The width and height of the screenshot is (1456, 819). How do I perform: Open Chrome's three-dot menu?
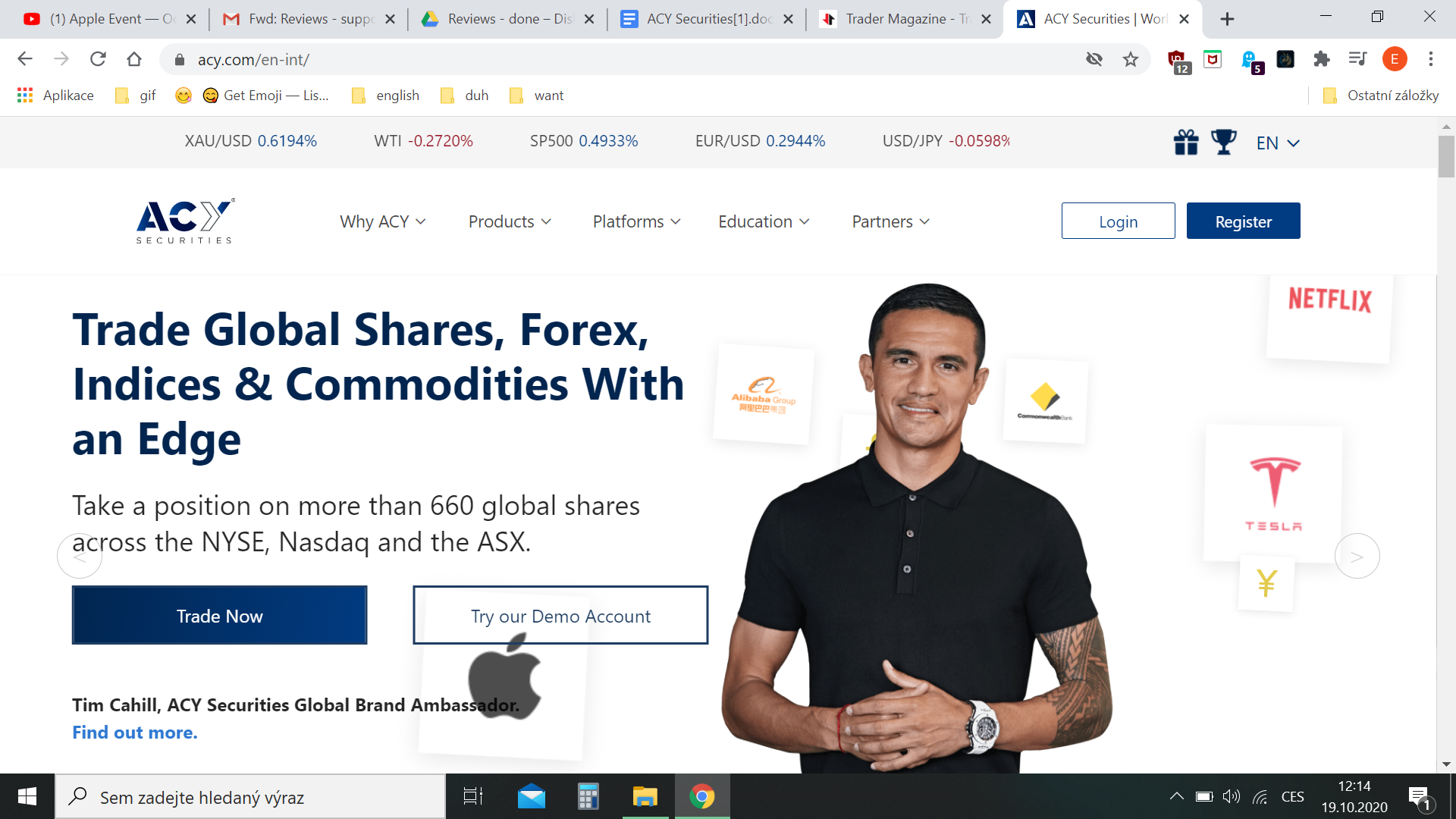(x=1431, y=59)
